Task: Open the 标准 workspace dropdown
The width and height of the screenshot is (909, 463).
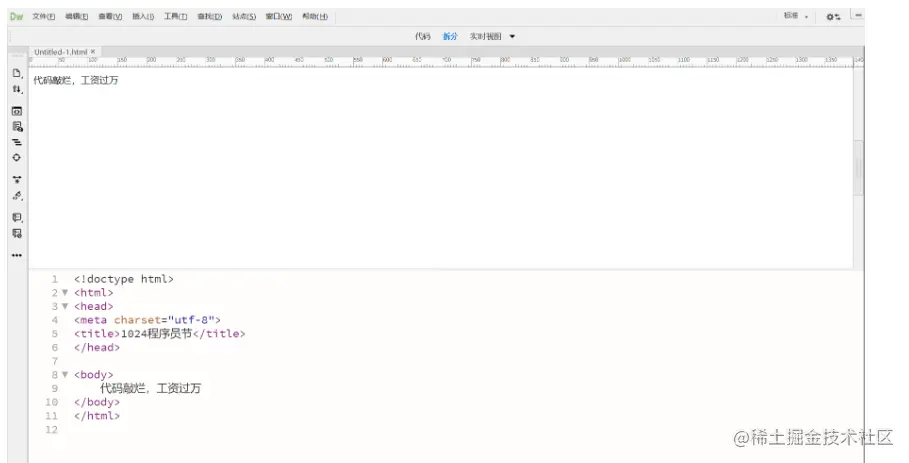Action: tap(796, 16)
